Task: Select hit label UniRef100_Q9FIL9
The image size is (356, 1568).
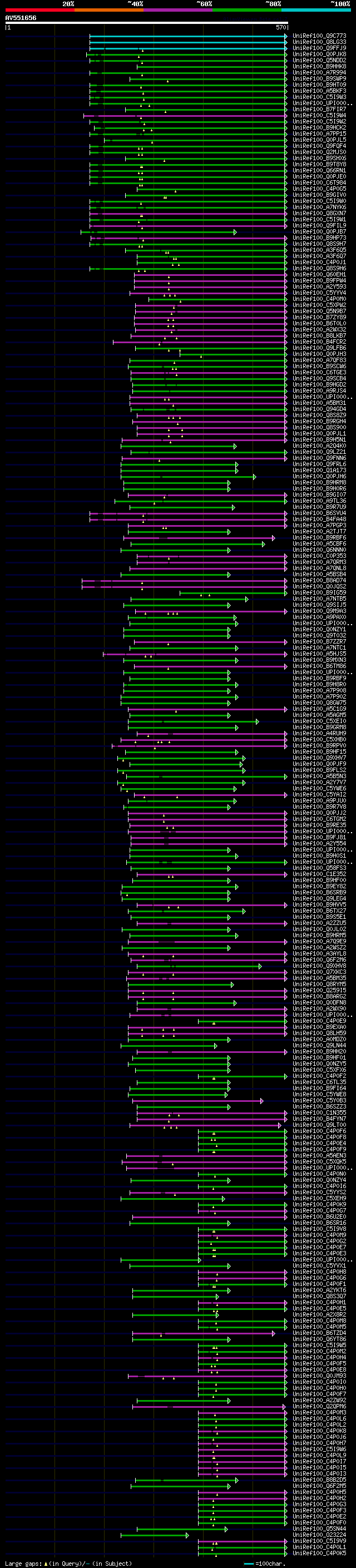Action: pyautogui.click(x=319, y=226)
